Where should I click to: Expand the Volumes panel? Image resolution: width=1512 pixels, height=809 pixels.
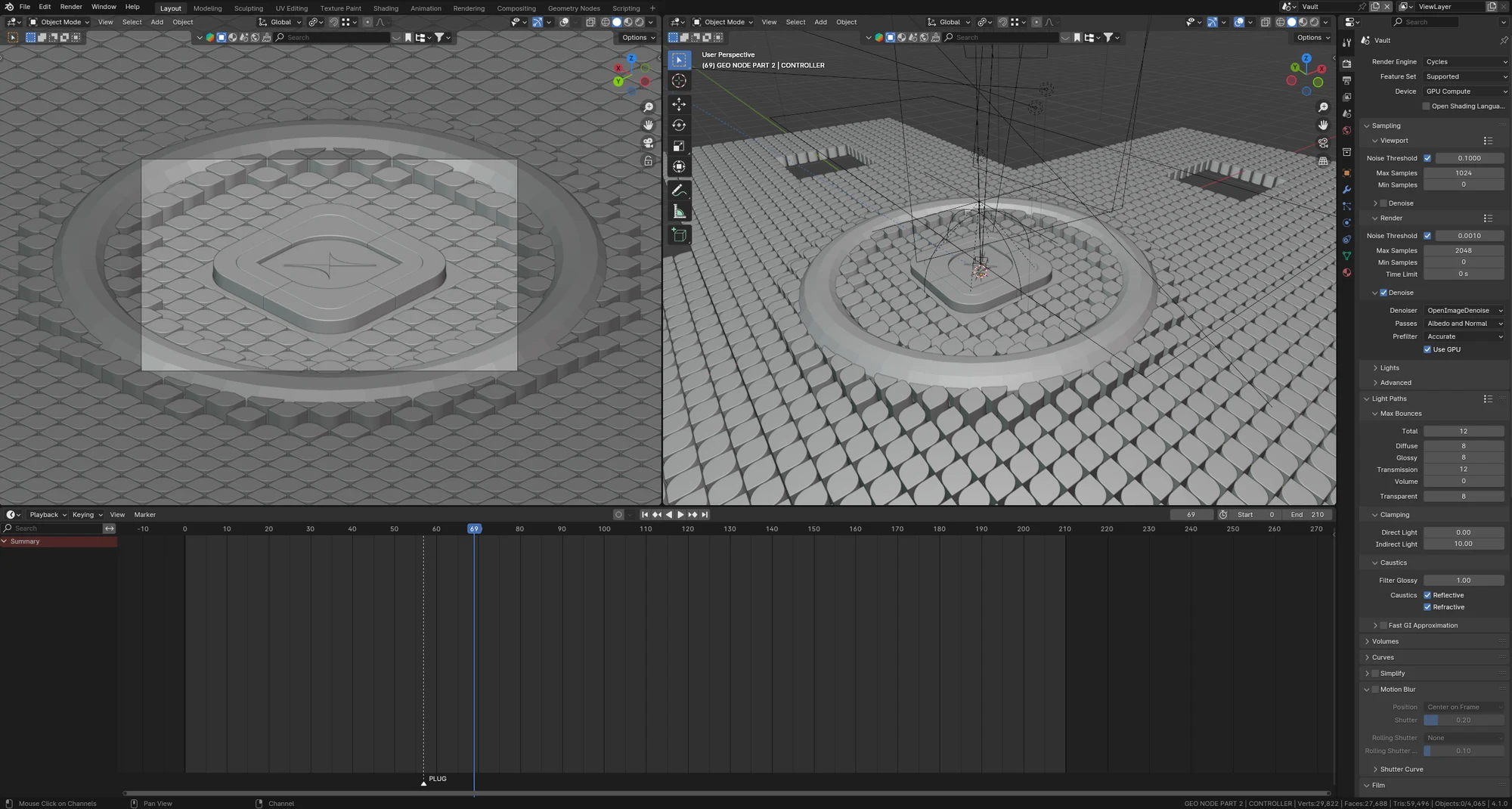[1383, 641]
